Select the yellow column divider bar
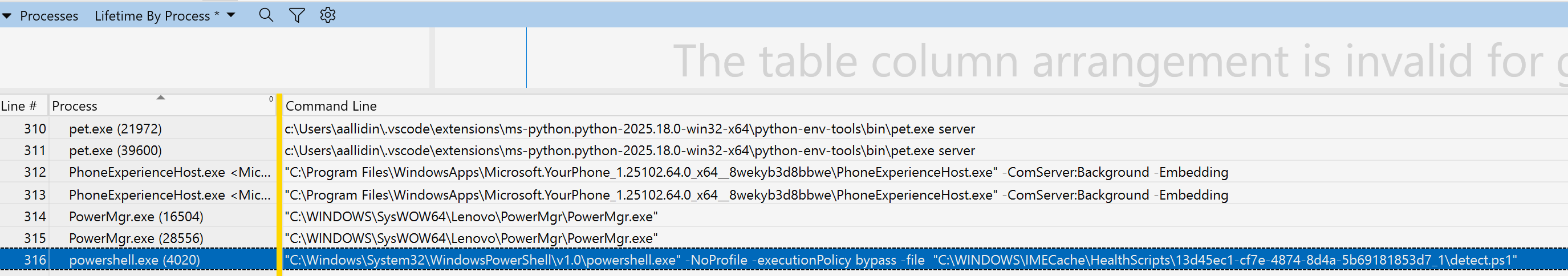Screen dimensions: 1568x276 (279, 183)
